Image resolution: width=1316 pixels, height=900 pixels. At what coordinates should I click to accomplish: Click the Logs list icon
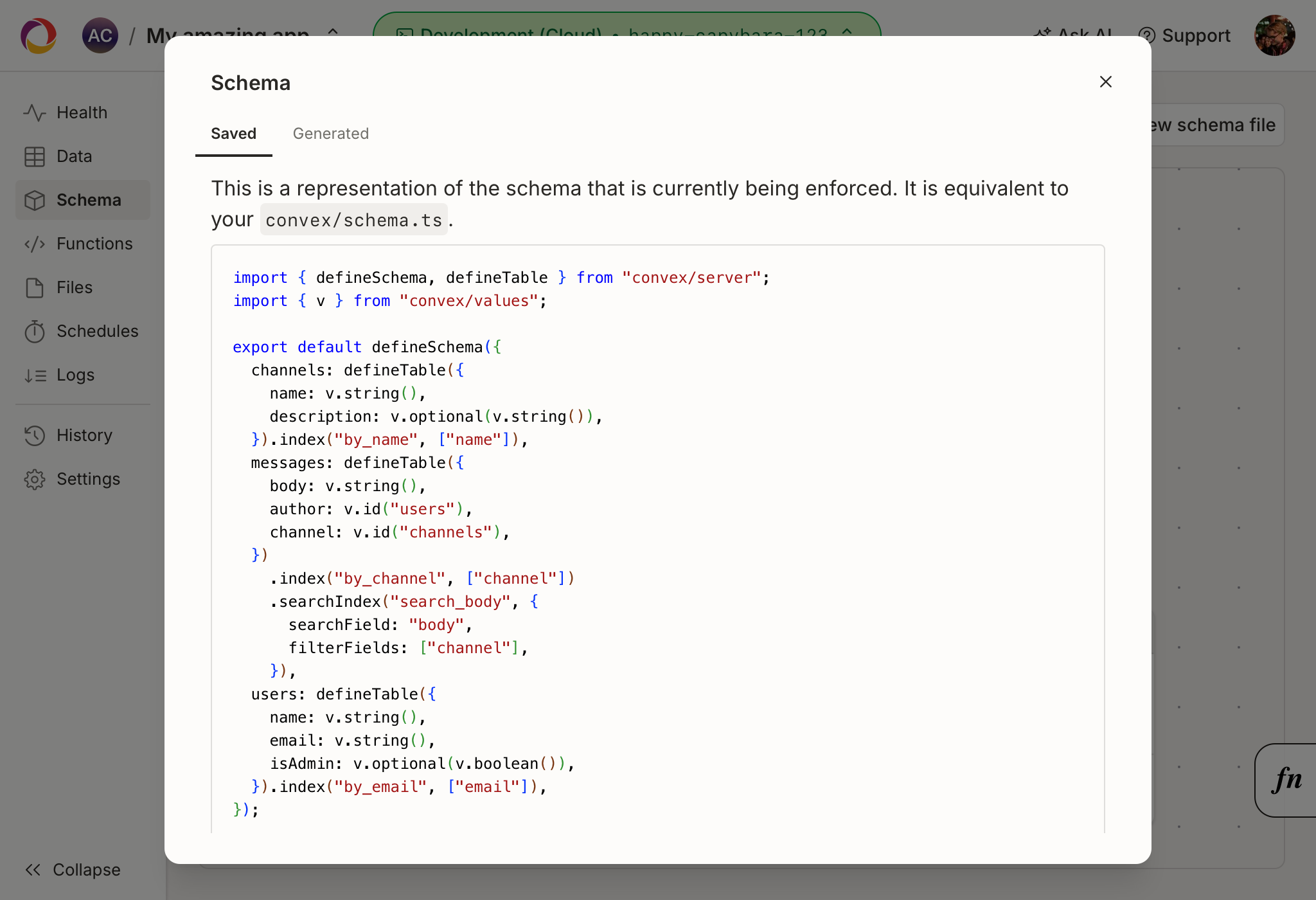pyautogui.click(x=35, y=375)
